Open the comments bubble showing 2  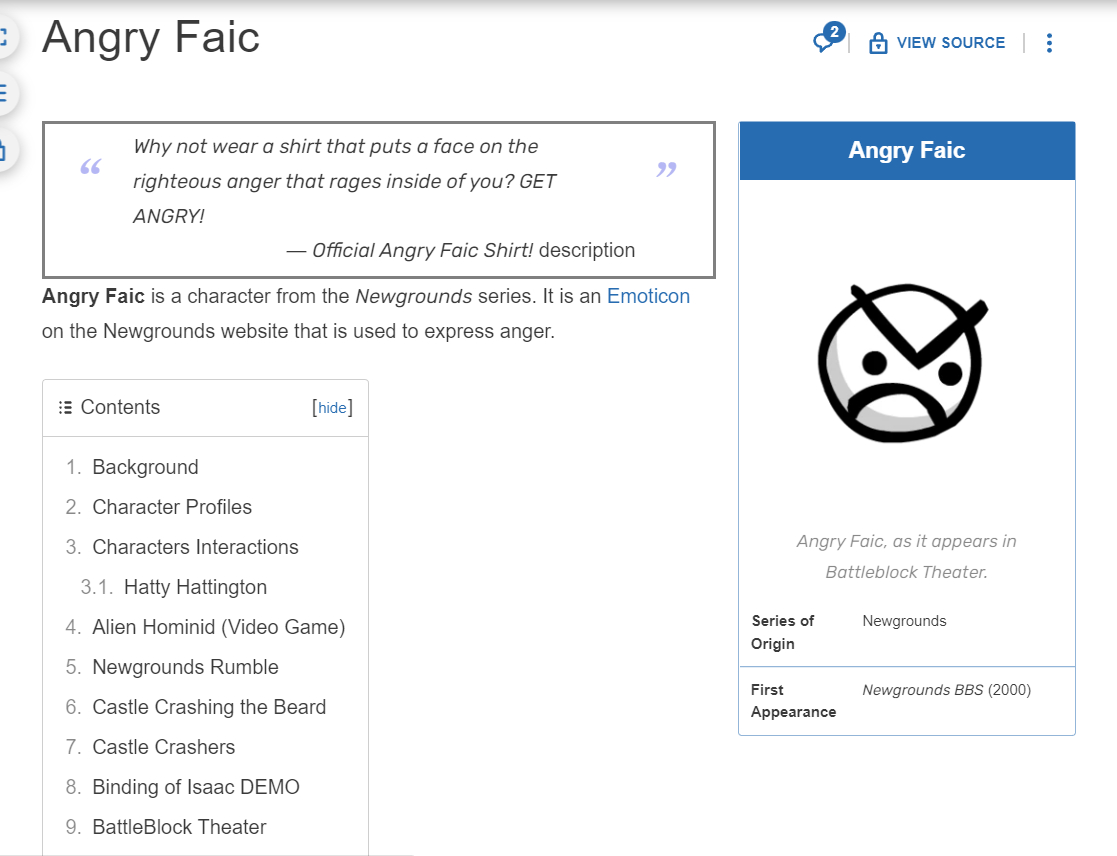[x=828, y=38]
